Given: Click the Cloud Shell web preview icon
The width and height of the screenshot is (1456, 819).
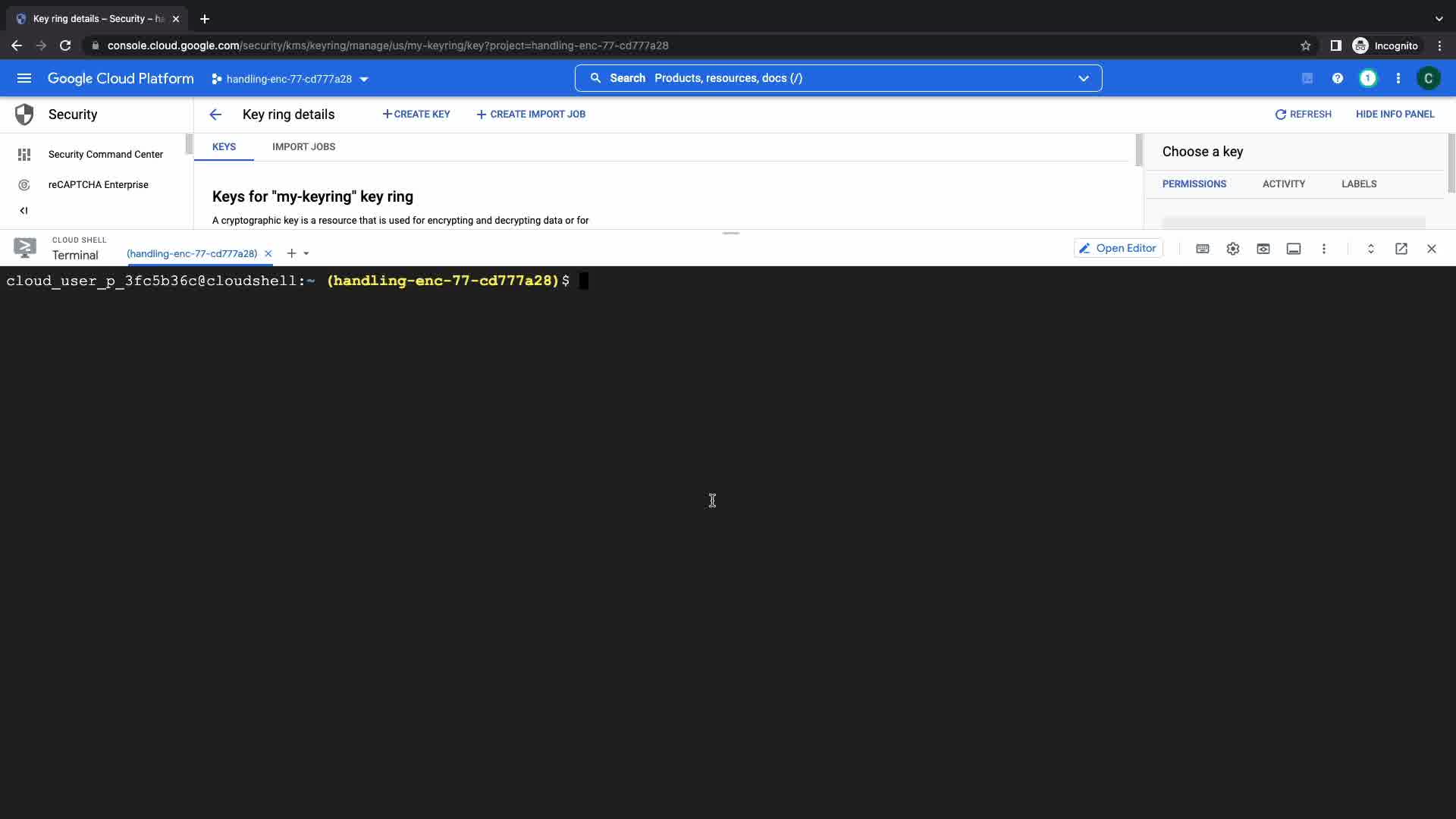Looking at the screenshot, I should pyautogui.click(x=1263, y=249).
